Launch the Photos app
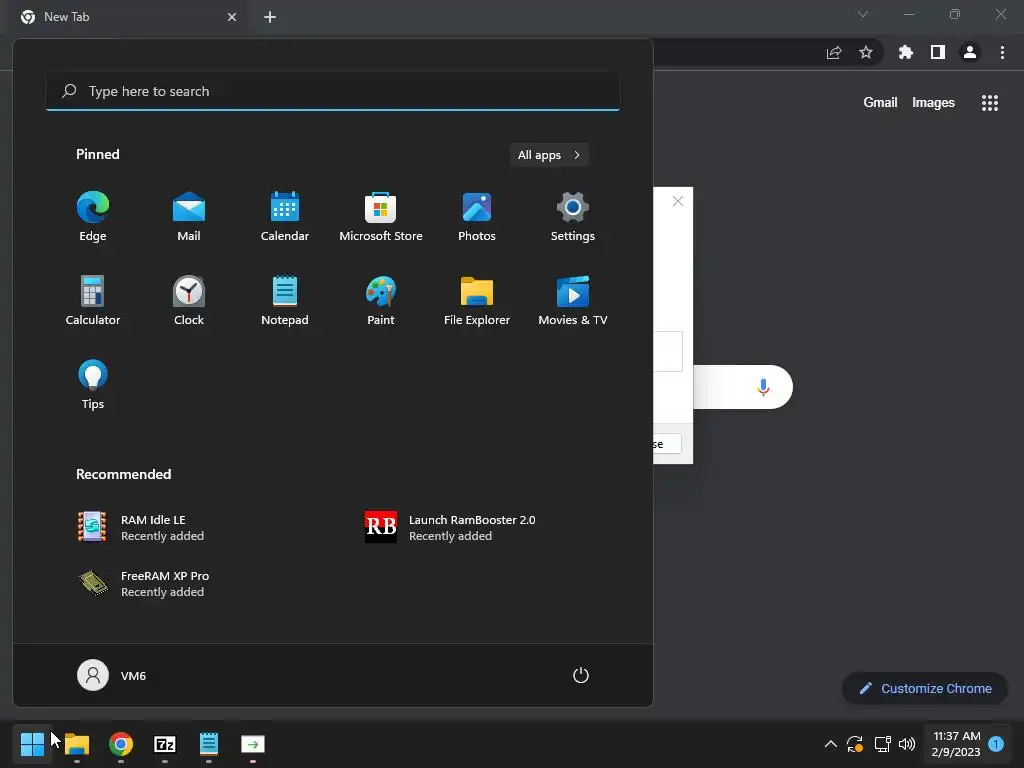 [x=477, y=216]
